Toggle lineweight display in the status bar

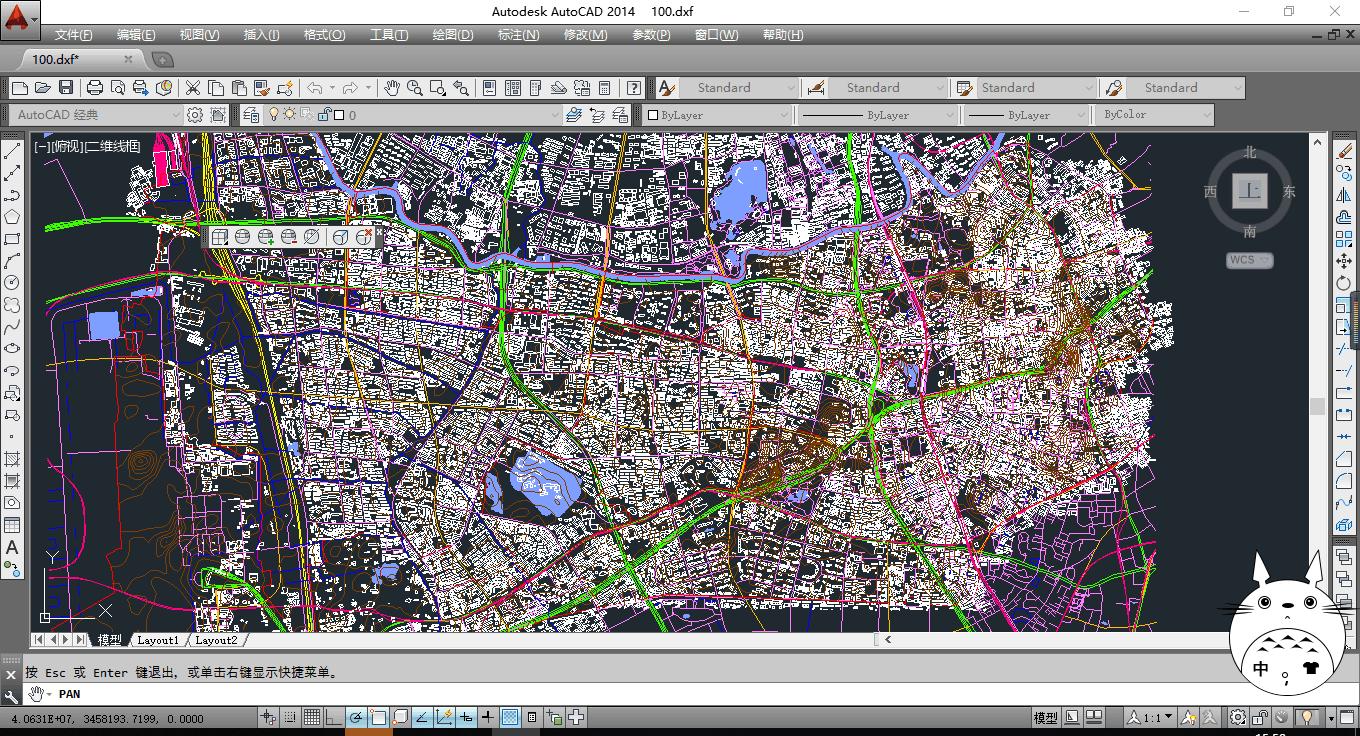pyautogui.click(x=487, y=717)
